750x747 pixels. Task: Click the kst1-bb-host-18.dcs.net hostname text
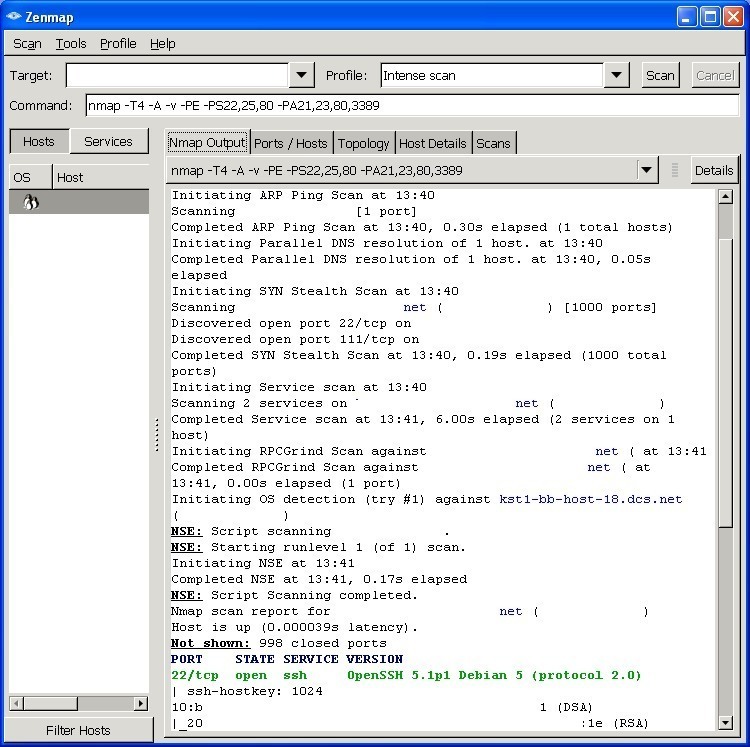click(591, 499)
